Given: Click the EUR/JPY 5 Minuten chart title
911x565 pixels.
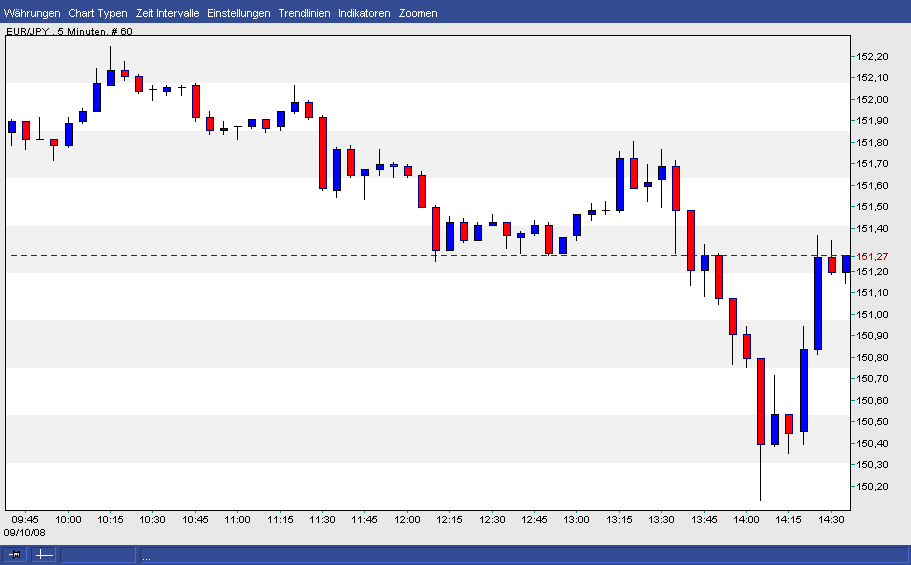Looking at the screenshot, I should 69,31.
